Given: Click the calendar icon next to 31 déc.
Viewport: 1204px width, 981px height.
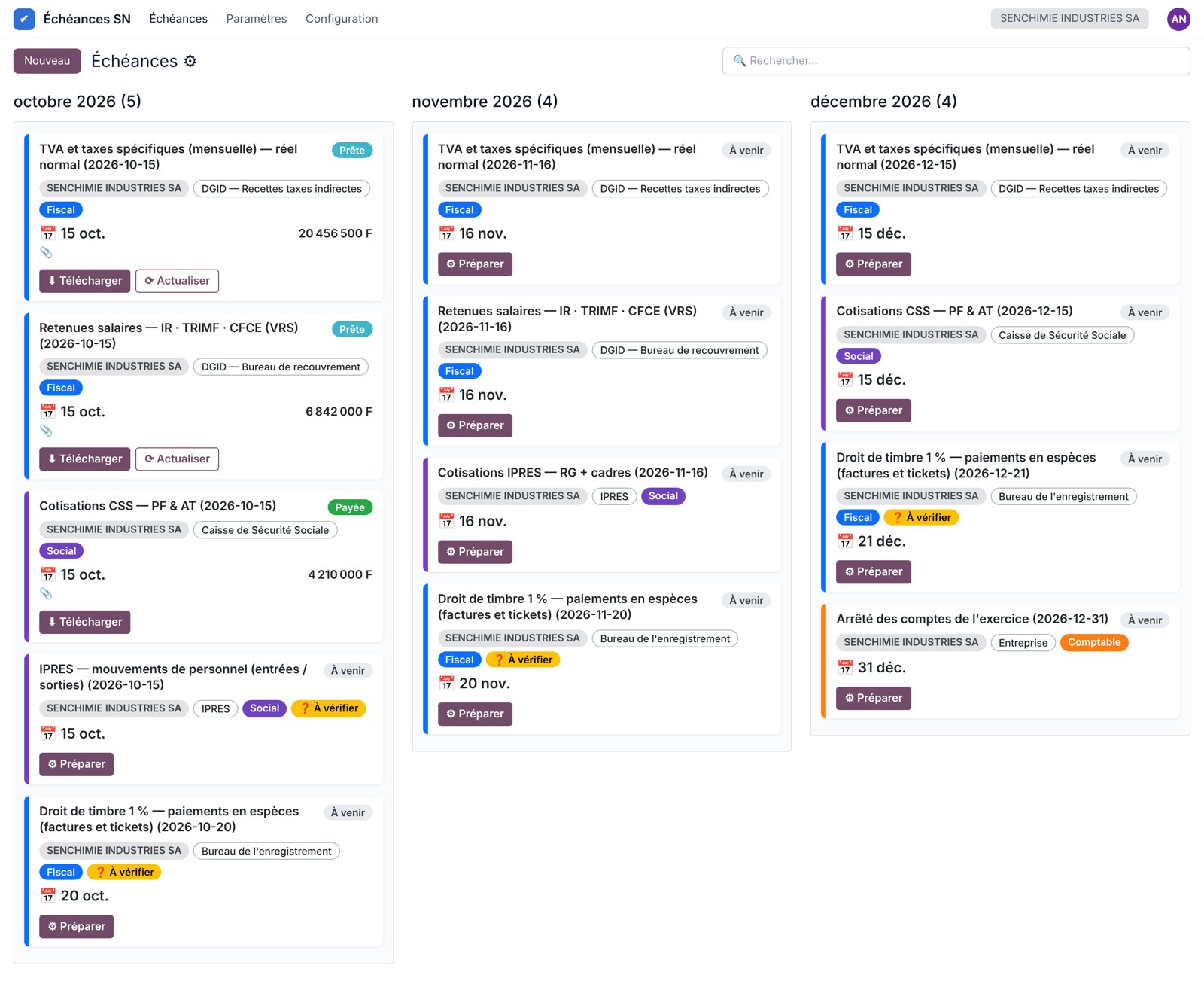Looking at the screenshot, I should tap(845, 668).
